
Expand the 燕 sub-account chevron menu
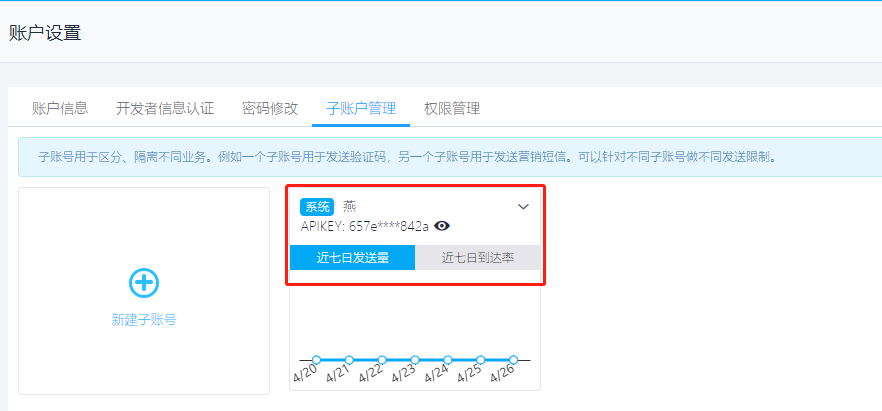coord(523,207)
